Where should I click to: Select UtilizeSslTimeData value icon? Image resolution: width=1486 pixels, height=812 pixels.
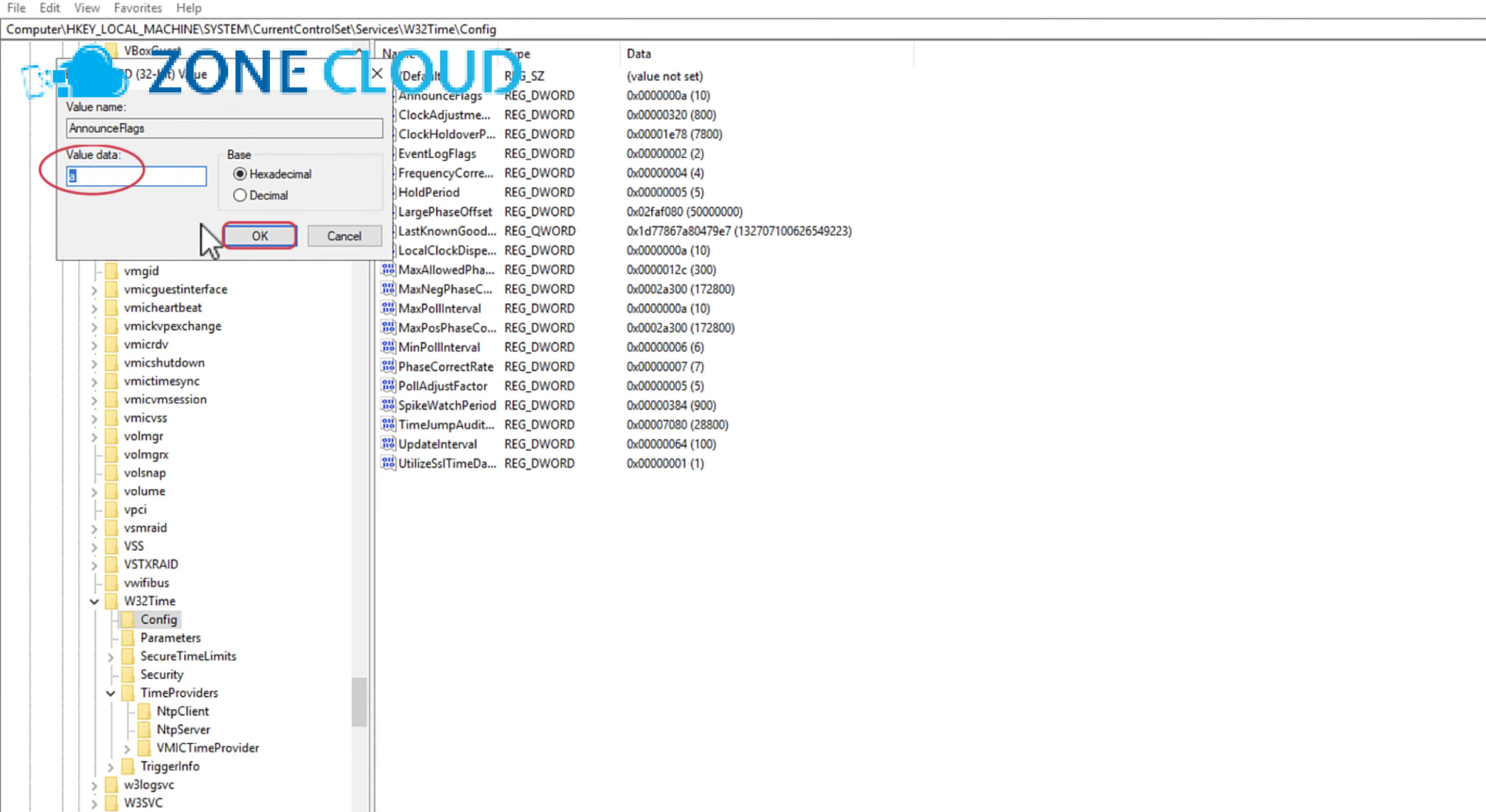(388, 463)
